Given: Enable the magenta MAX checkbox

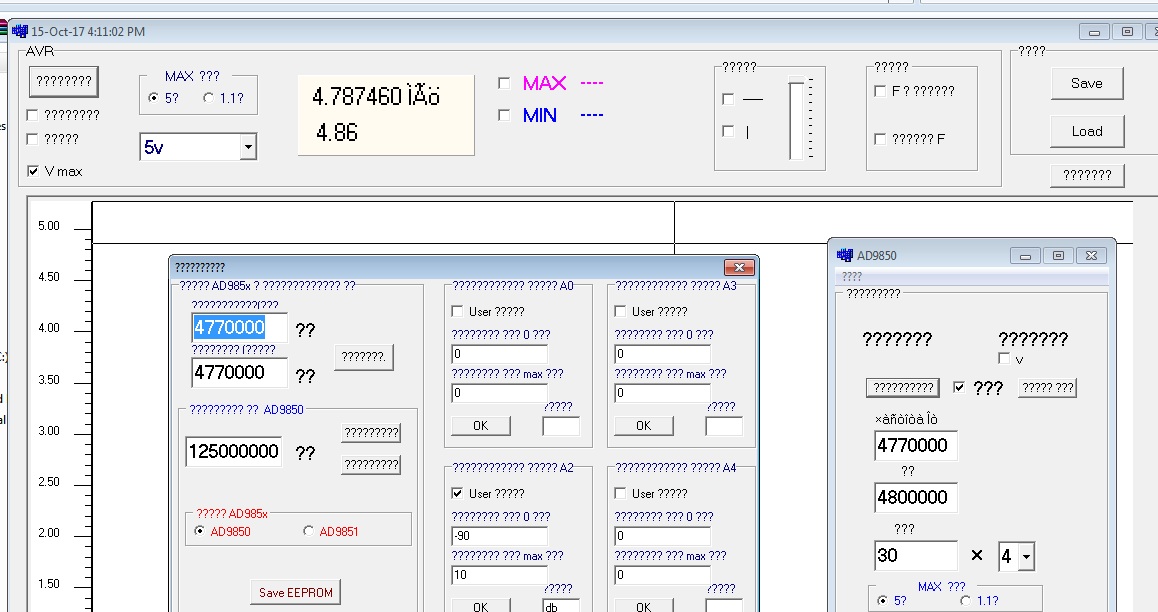Looking at the screenshot, I should 504,83.
